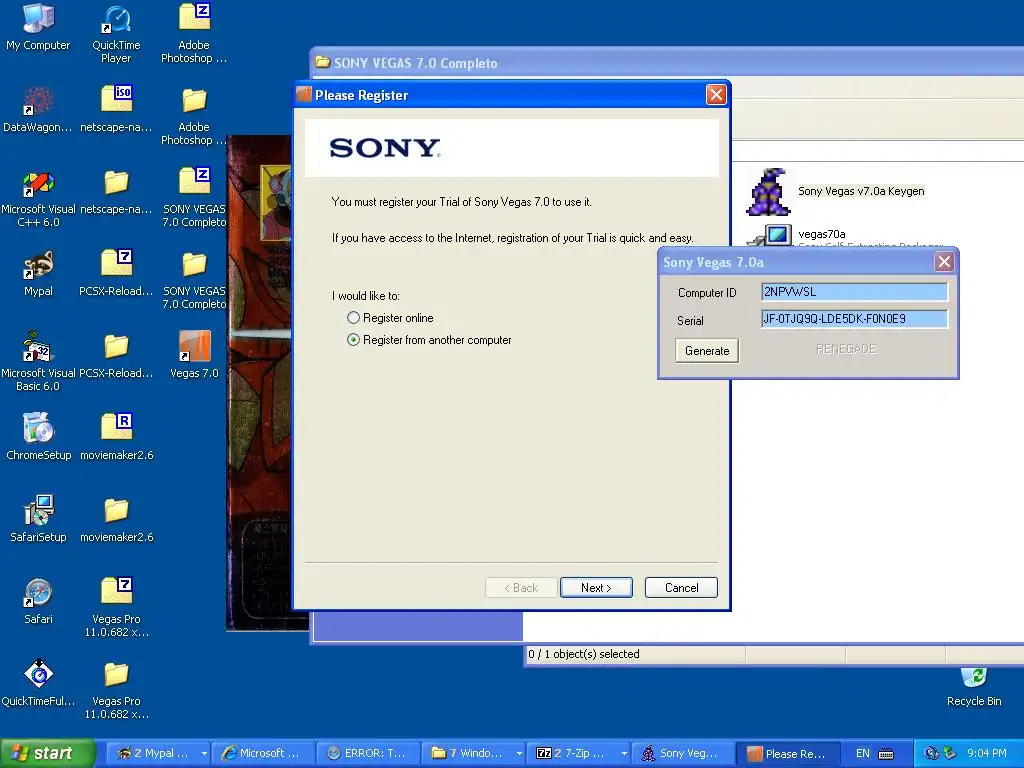This screenshot has width=1024, height=768.
Task: Expand the 7 Windows Explorer taskbar group arrow
Action: 519,754
